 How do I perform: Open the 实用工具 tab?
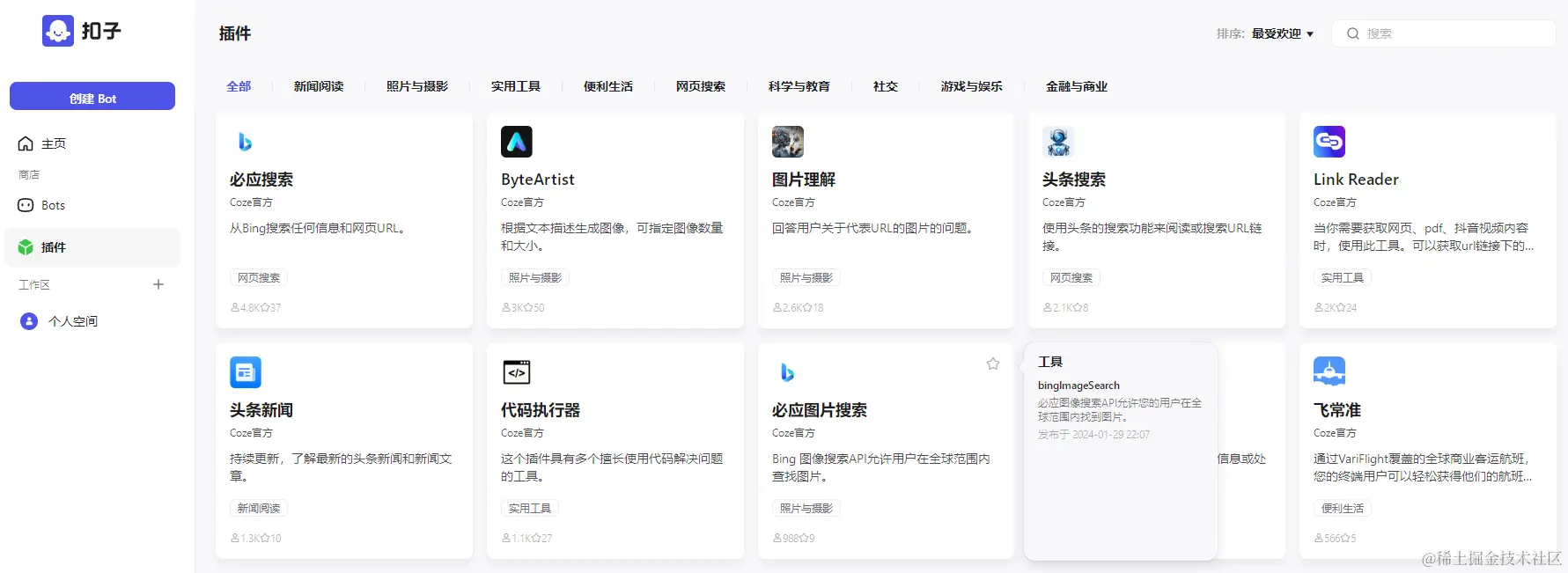click(x=516, y=86)
